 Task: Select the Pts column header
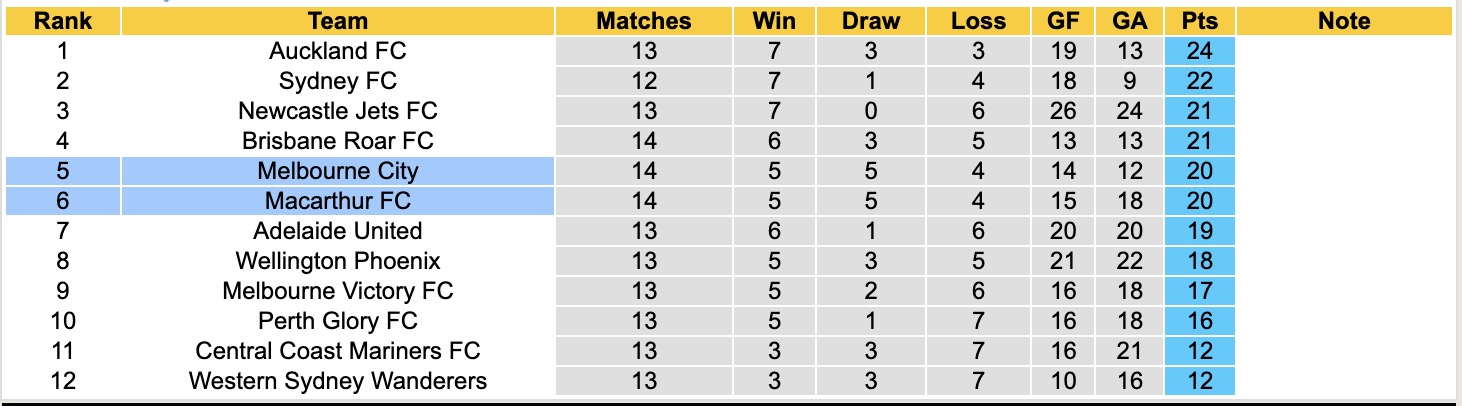(x=1199, y=21)
